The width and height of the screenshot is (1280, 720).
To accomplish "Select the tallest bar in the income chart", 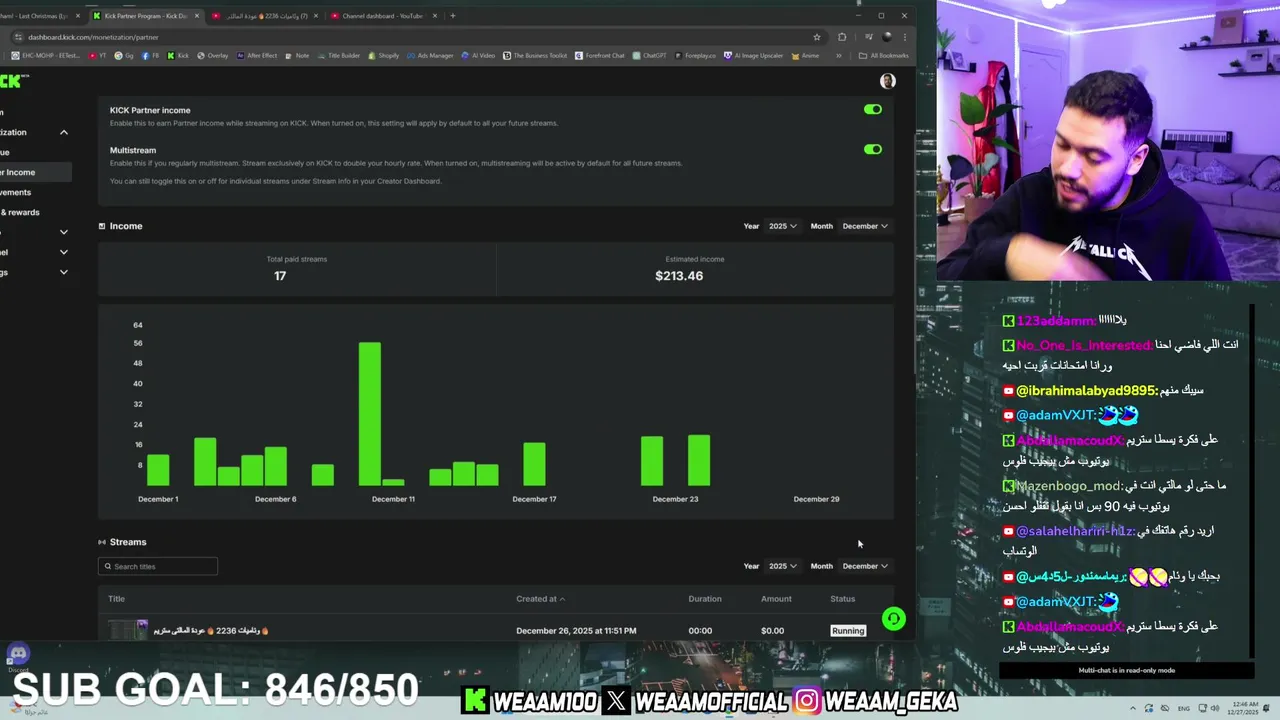I will pyautogui.click(x=369, y=414).
